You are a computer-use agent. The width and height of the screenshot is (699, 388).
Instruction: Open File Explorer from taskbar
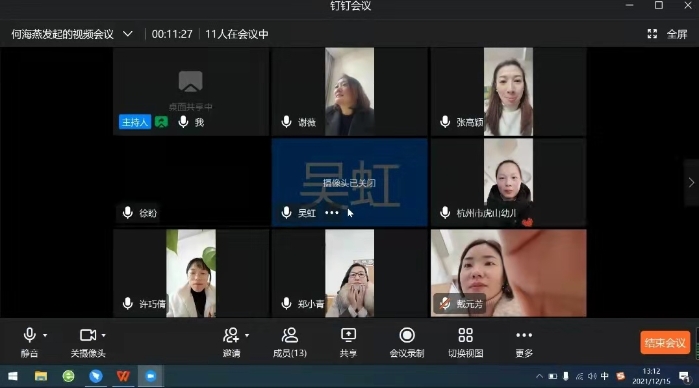click(x=41, y=376)
